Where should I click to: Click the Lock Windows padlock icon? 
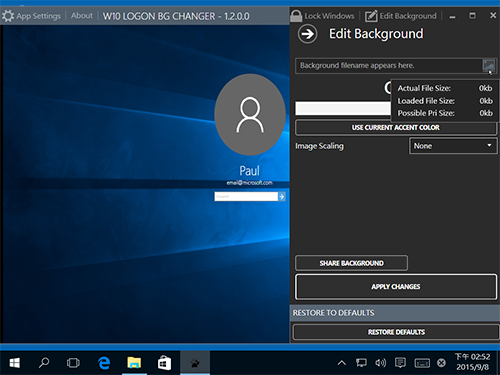tap(296, 16)
